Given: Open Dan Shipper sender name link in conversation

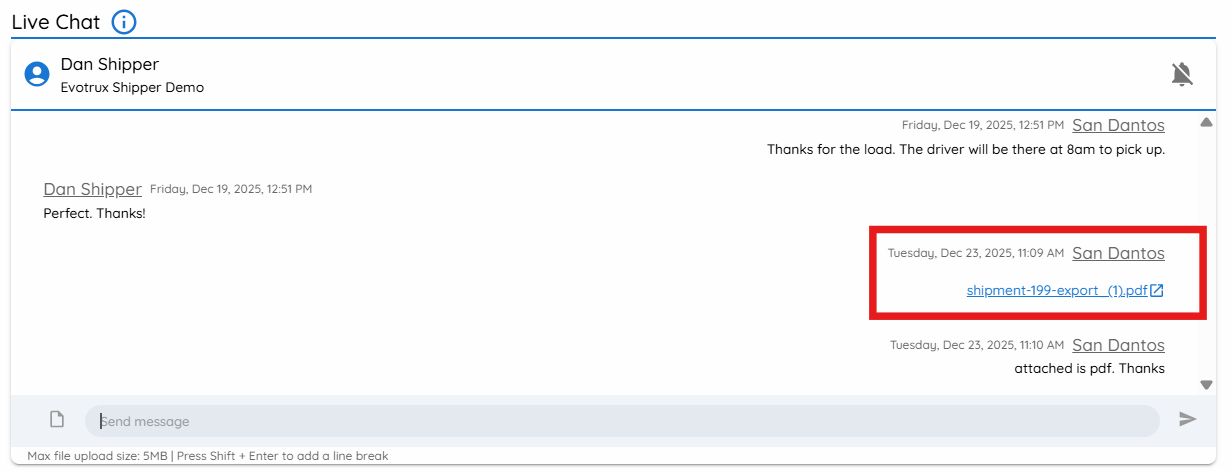Looking at the screenshot, I should tap(92, 189).
